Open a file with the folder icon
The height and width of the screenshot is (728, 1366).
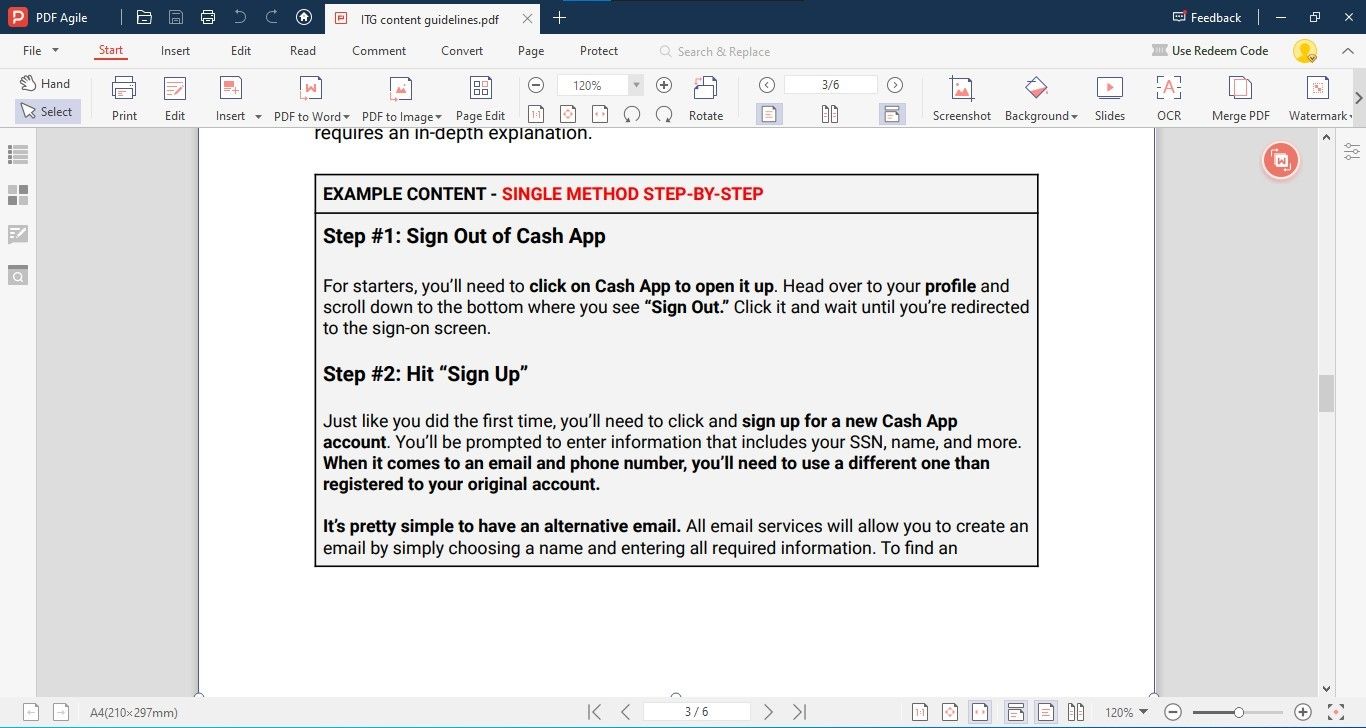click(144, 17)
